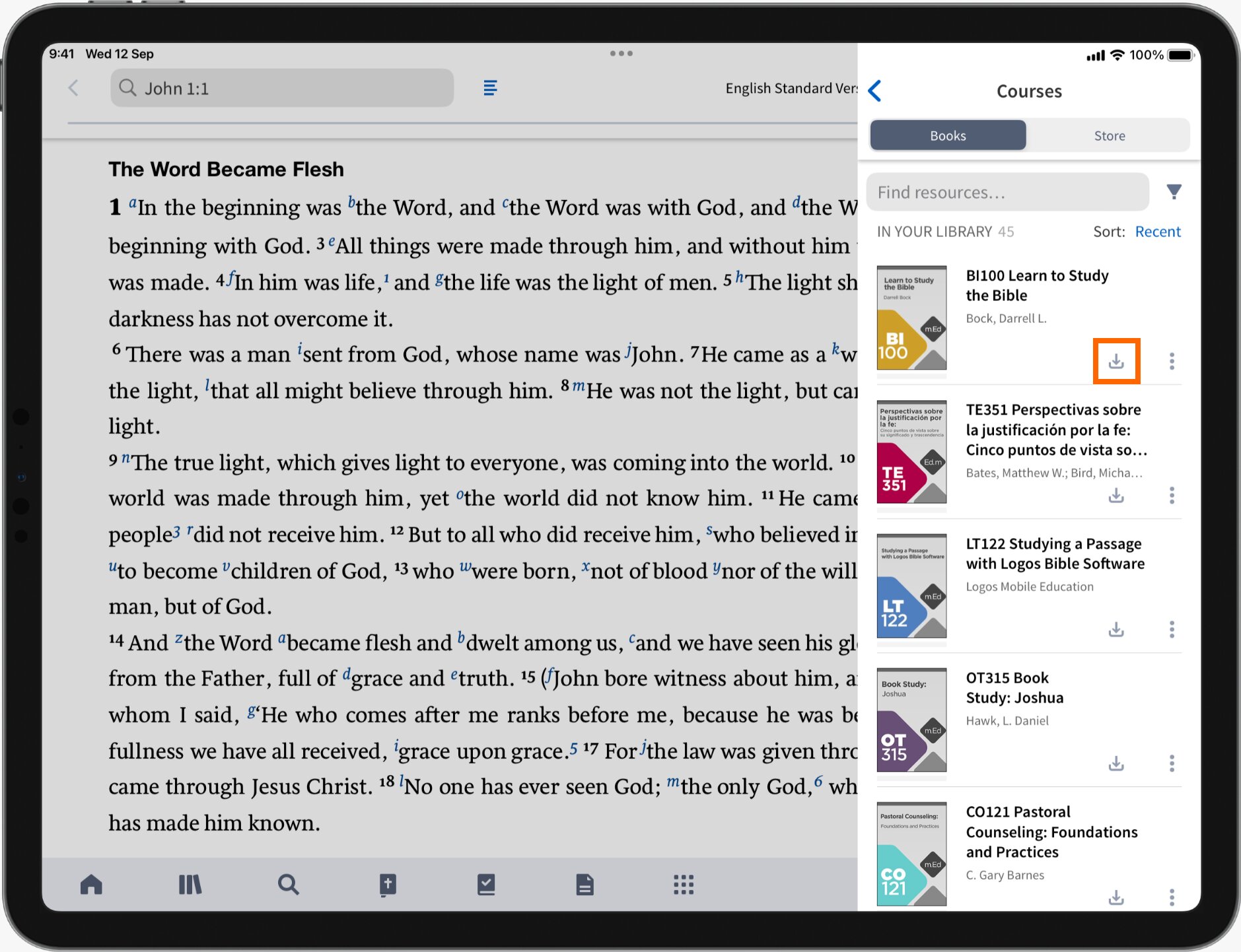Open more options for BI100 course
1241x952 pixels.
1172,361
